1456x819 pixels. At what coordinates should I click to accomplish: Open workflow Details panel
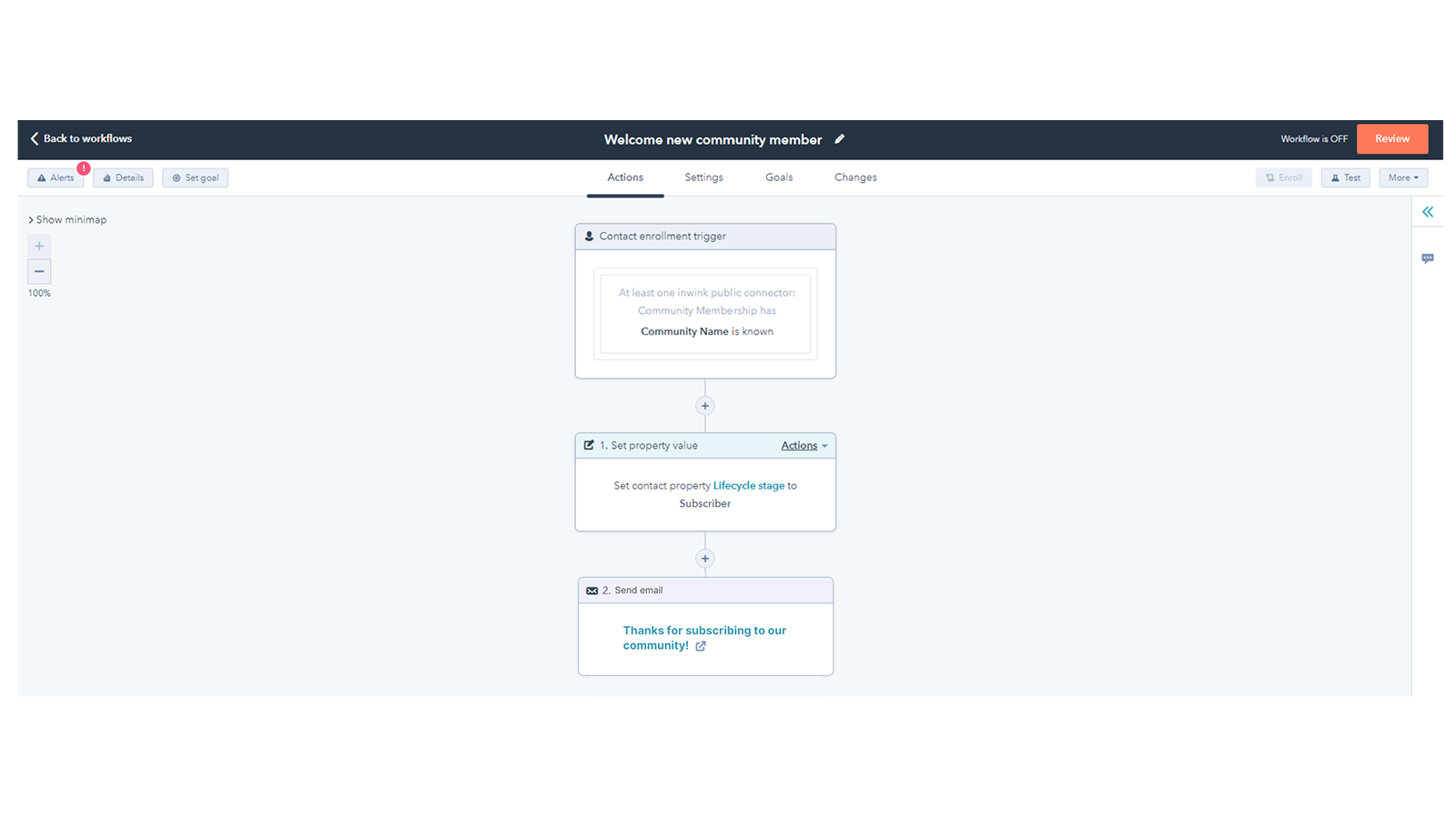(x=123, y=177)
